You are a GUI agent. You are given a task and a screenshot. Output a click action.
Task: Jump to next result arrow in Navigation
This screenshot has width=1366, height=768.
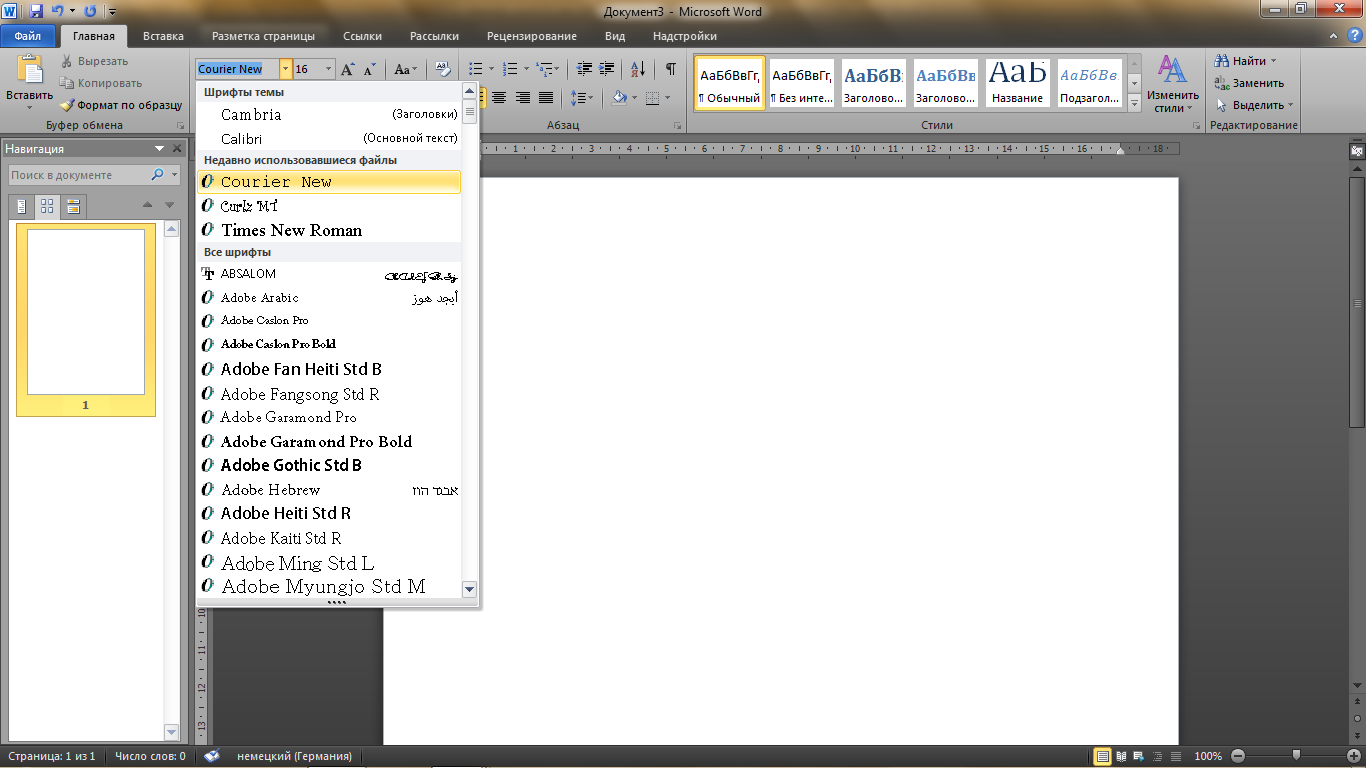170,205
